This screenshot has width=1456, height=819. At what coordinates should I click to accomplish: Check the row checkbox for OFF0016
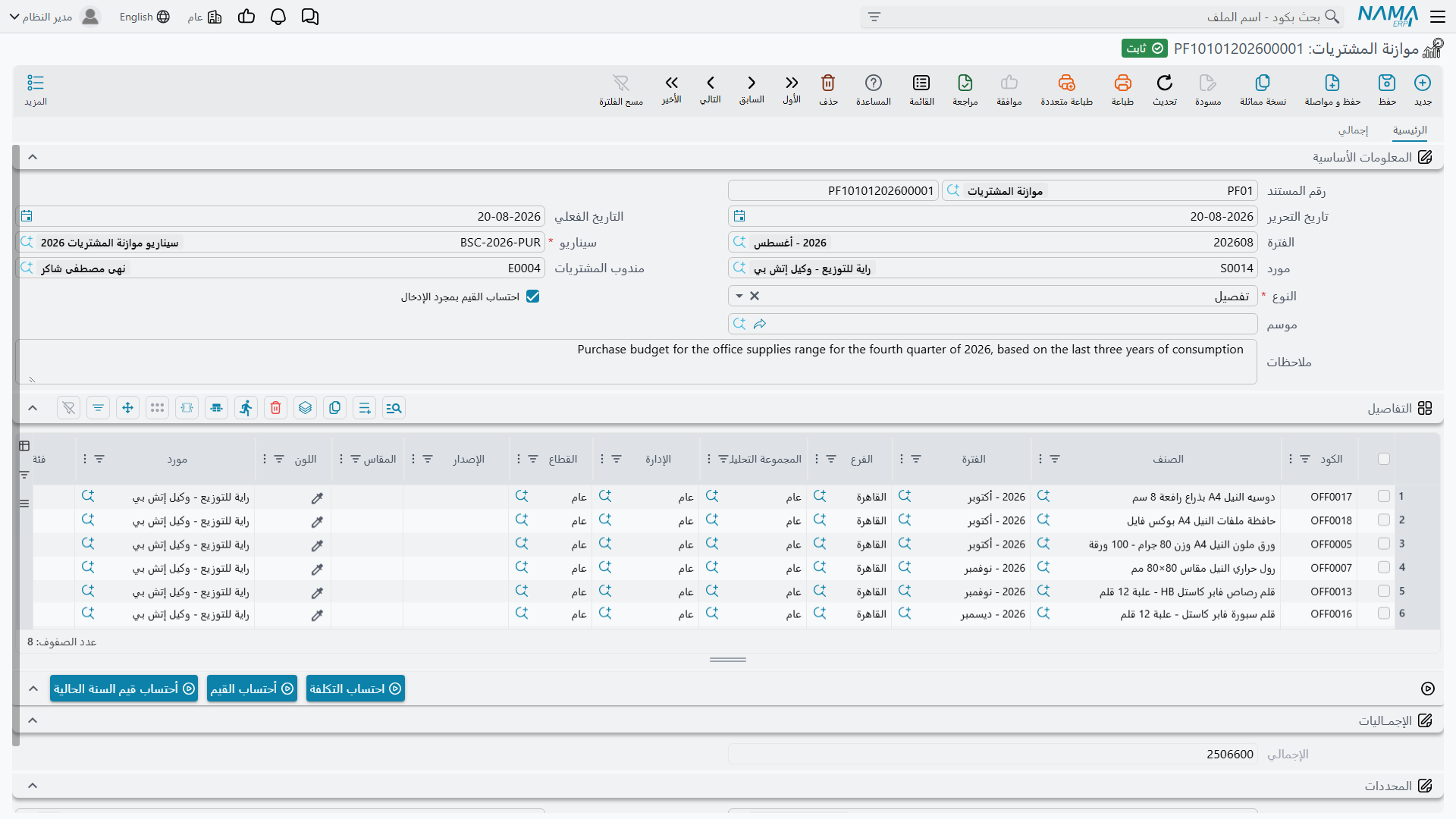(1384, 613)
